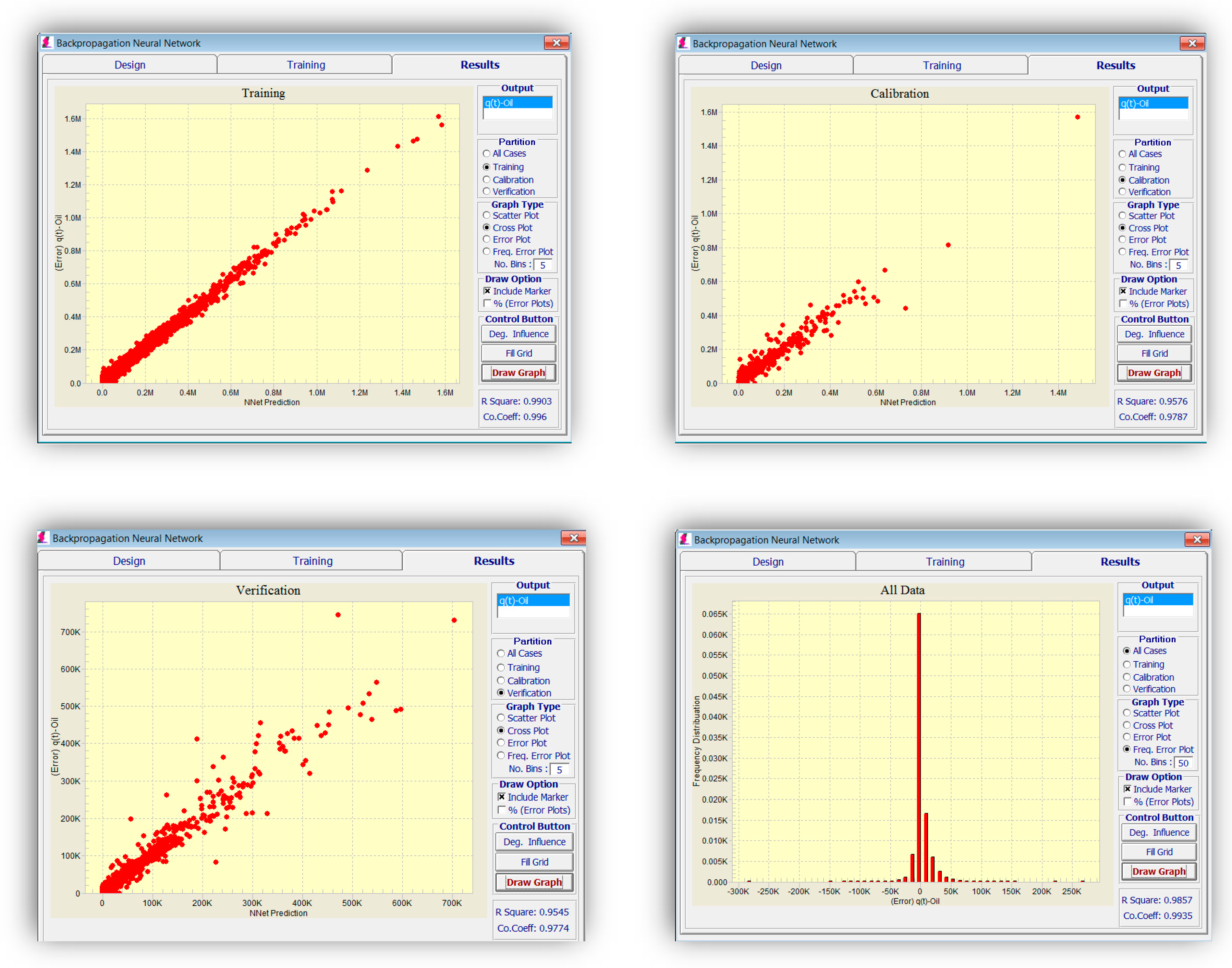The width and height of the screenshot is (1232, 968).
Task: Select the Training tab in the All Data window
Action: [944, 562]
